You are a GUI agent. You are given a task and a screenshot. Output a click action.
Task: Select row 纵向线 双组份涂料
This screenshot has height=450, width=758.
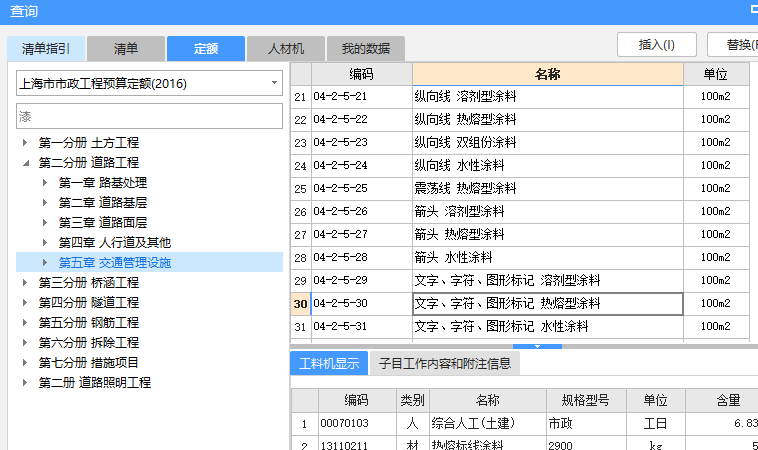click(x=548, y=143)
